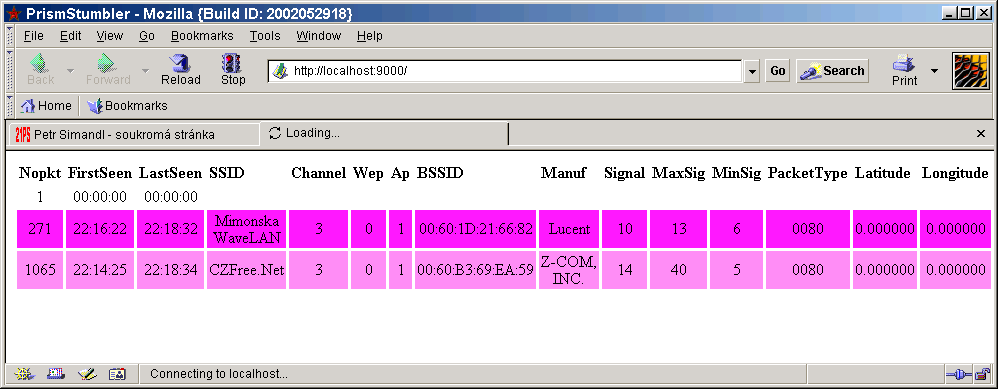Click the Z-COM, INC. manufacturer cell
Viewport: 998px width, 389px height.
tap(569, 270)
